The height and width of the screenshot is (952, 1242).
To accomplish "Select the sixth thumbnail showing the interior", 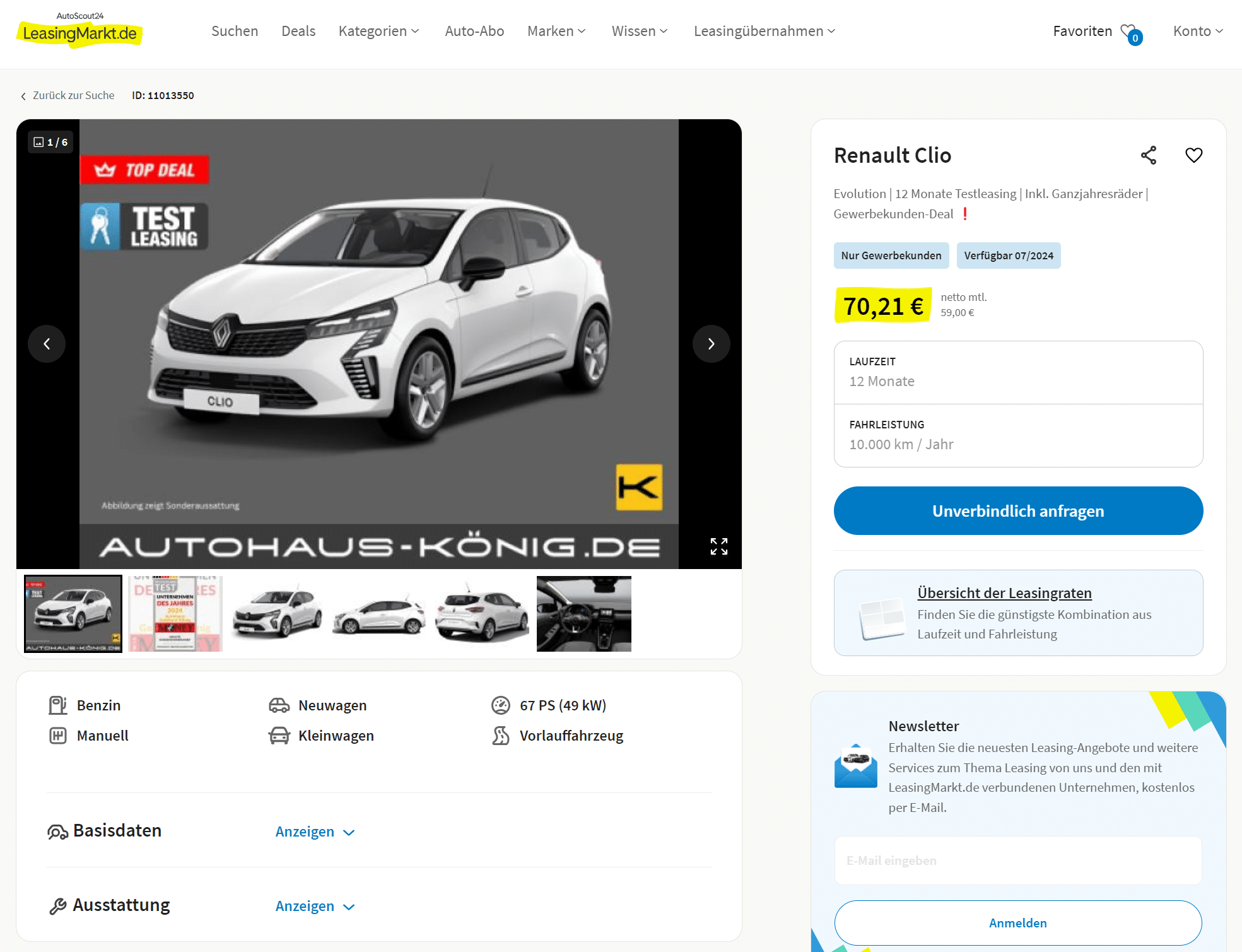I will point(584,614).
